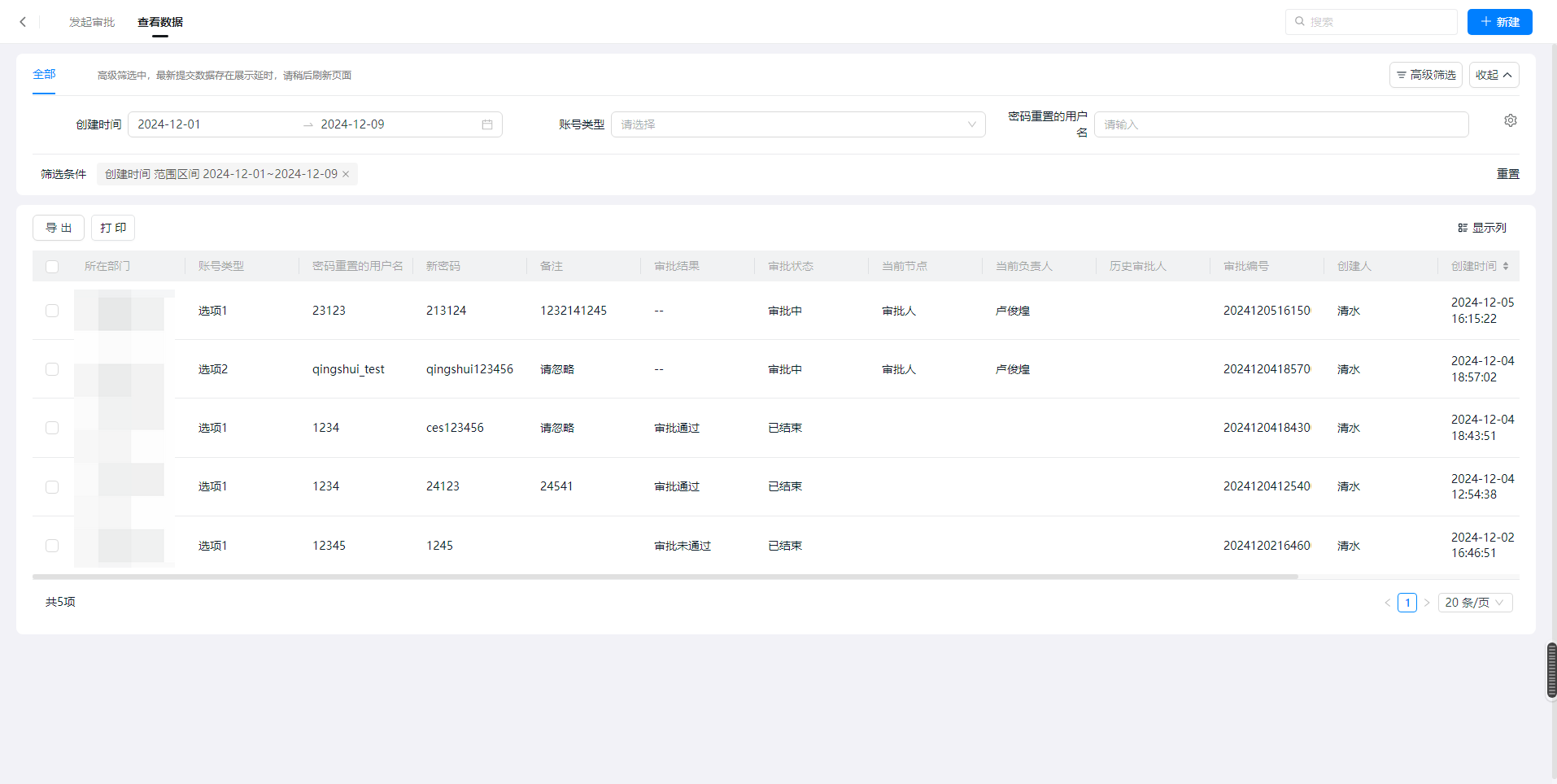Select the qingshui_test row checkbox
The image size is (1557, 784).
point(52,369)
